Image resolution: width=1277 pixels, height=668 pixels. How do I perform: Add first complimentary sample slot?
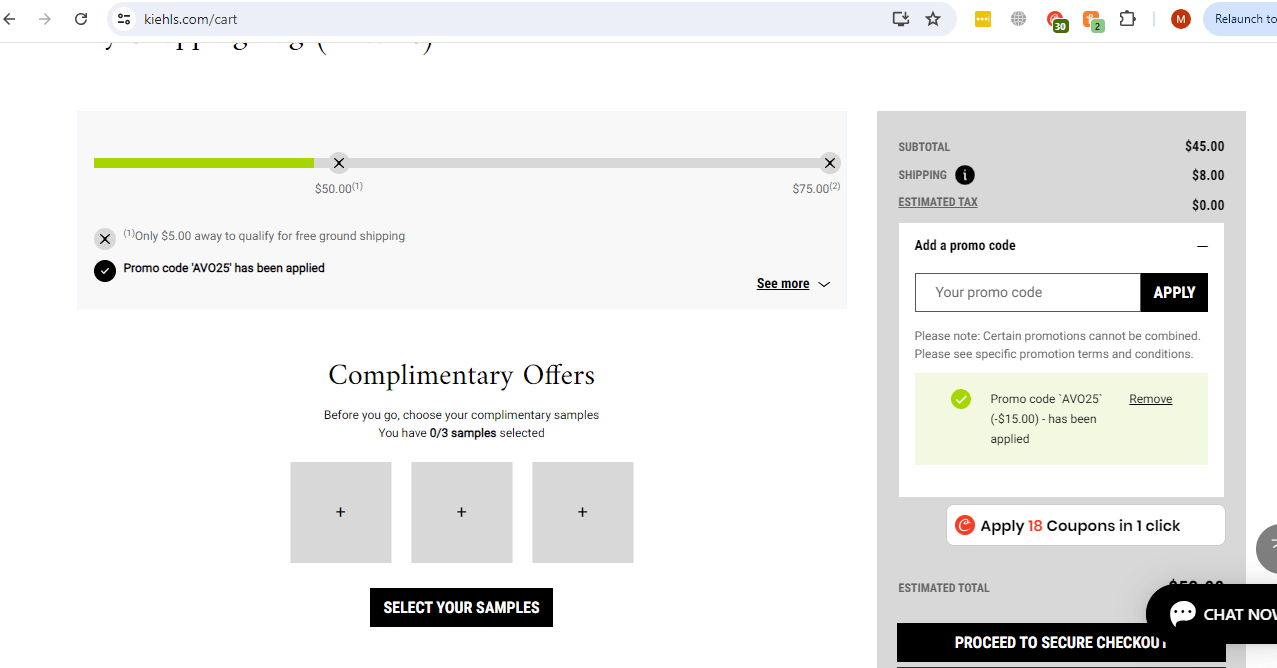click(x=341, y=512)
